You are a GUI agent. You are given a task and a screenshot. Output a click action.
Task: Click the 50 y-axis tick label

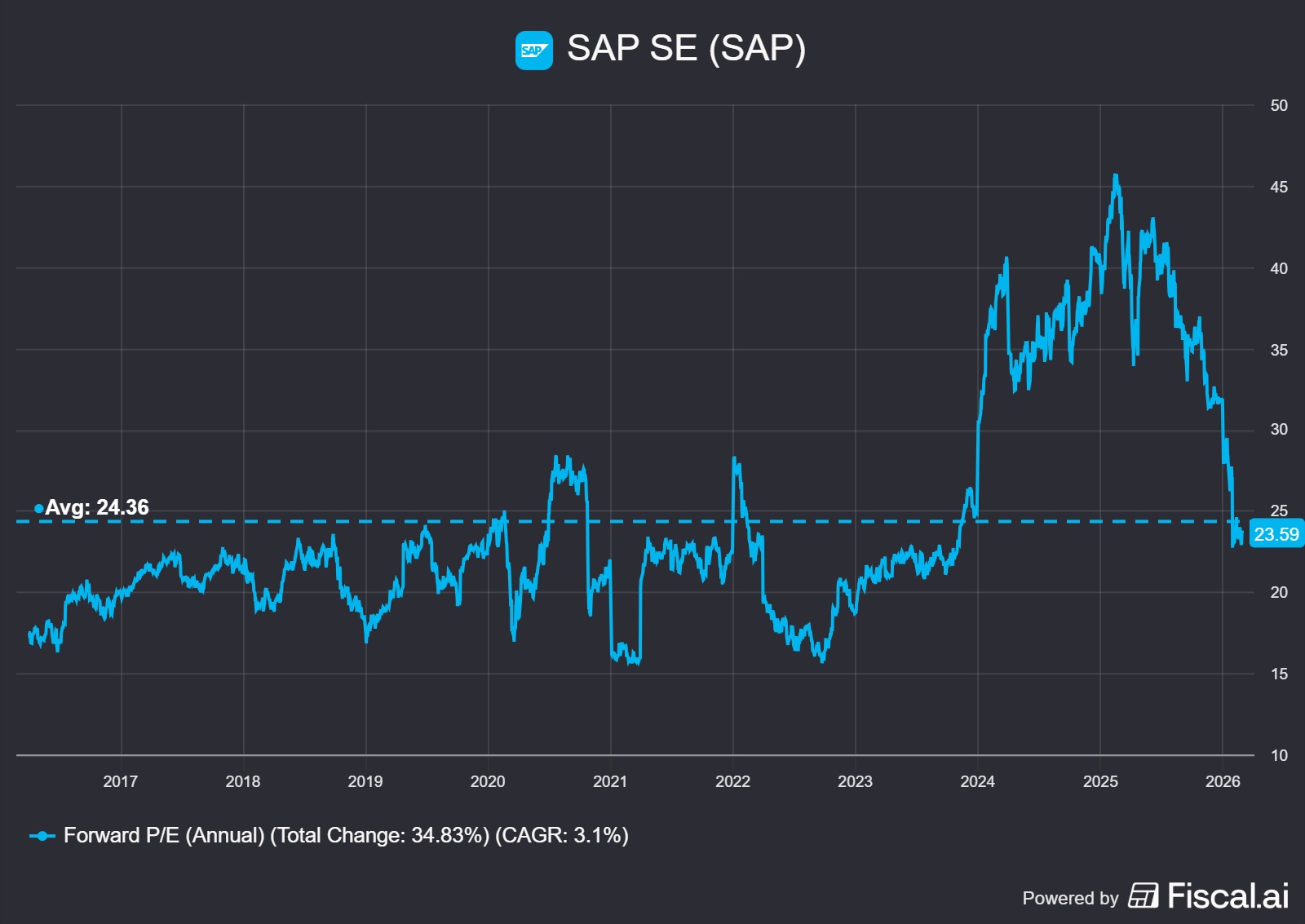[x=1278, y=105]
